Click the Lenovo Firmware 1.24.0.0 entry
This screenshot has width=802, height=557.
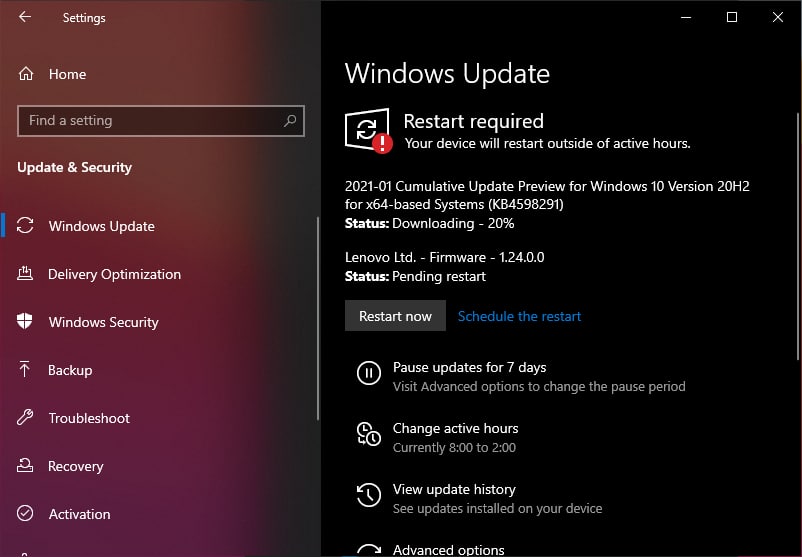click(444, 257)
